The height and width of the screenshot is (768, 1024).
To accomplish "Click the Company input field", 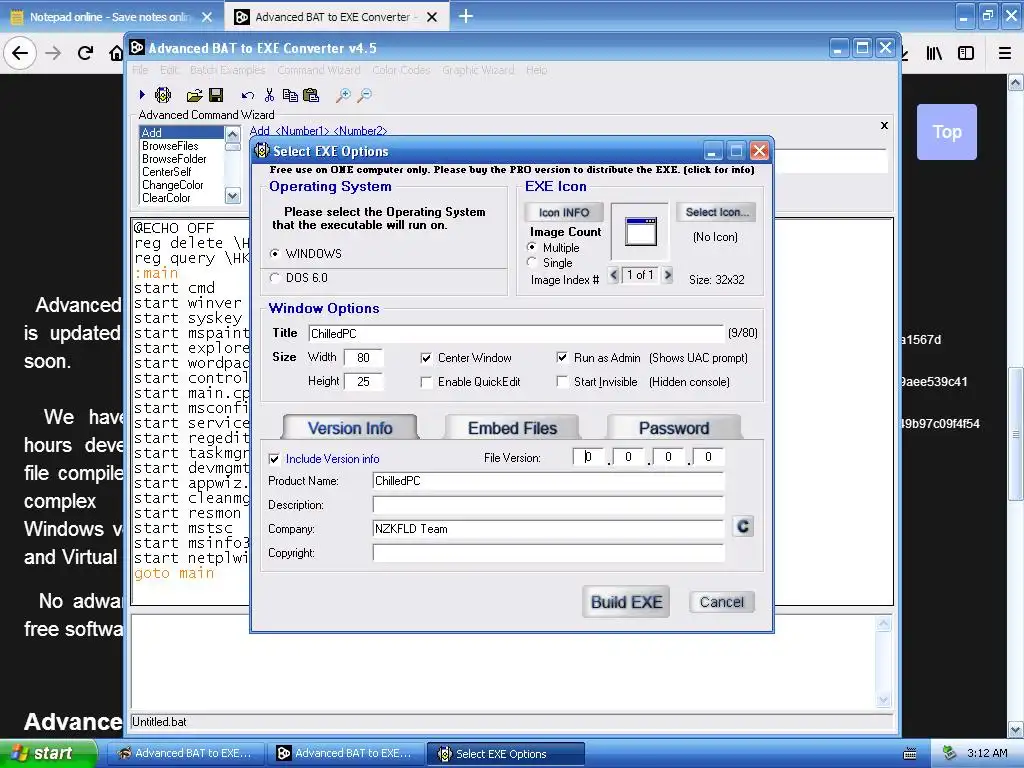I will click(x=549, y=529).
